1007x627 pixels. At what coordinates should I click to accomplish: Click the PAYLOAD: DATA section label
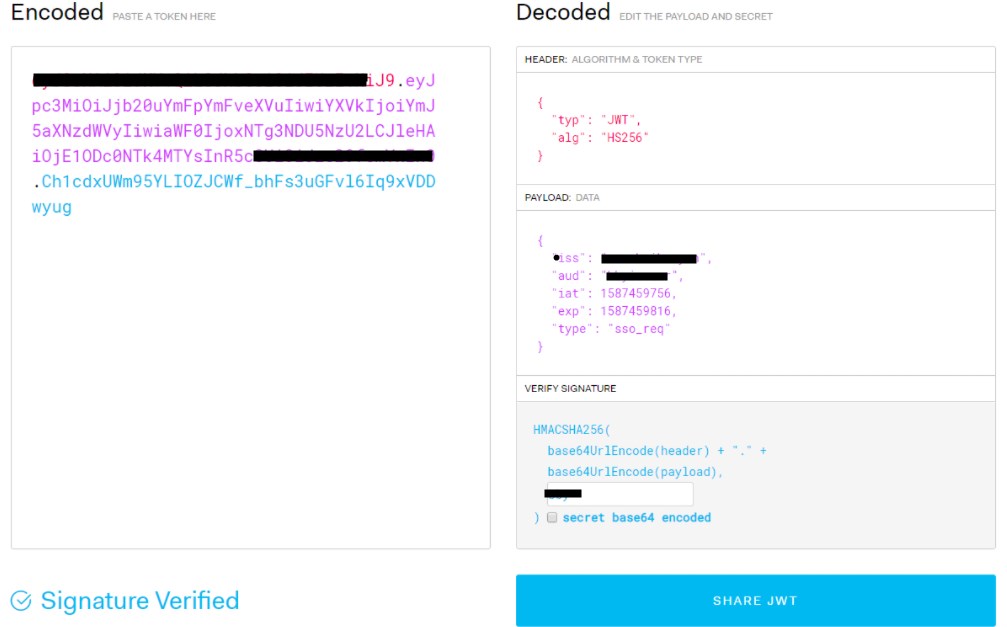click(562, 198)
